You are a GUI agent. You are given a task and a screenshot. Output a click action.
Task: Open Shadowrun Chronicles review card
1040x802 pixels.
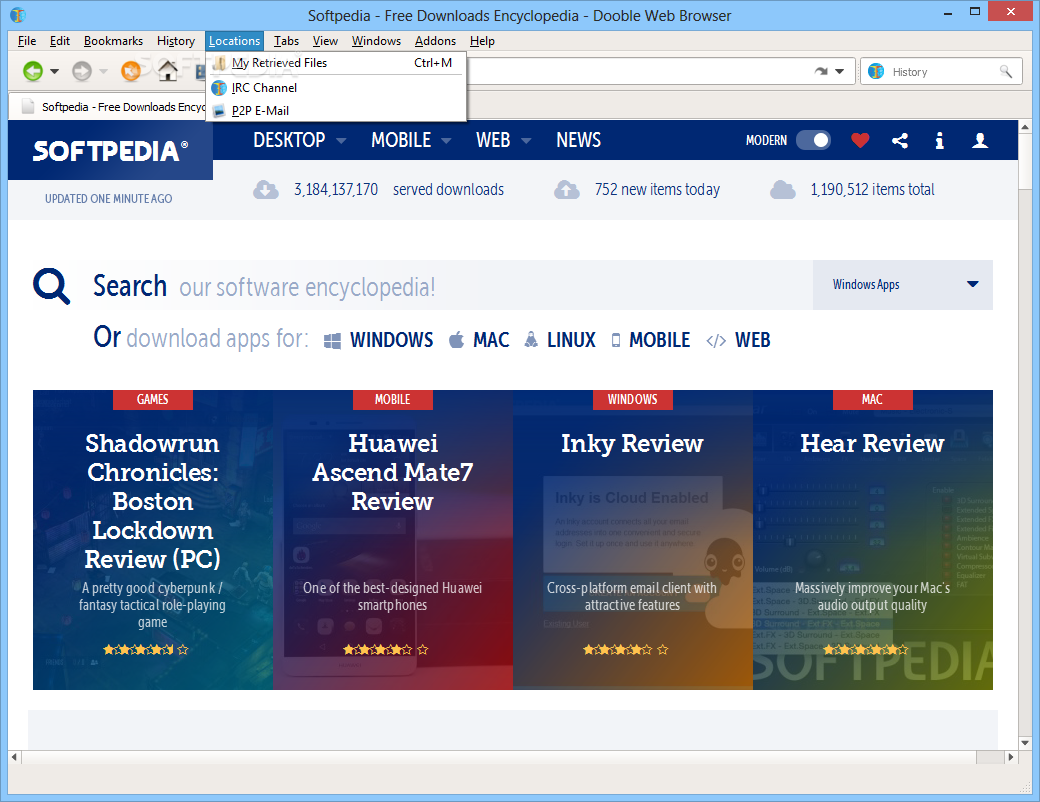coord(153,540)
